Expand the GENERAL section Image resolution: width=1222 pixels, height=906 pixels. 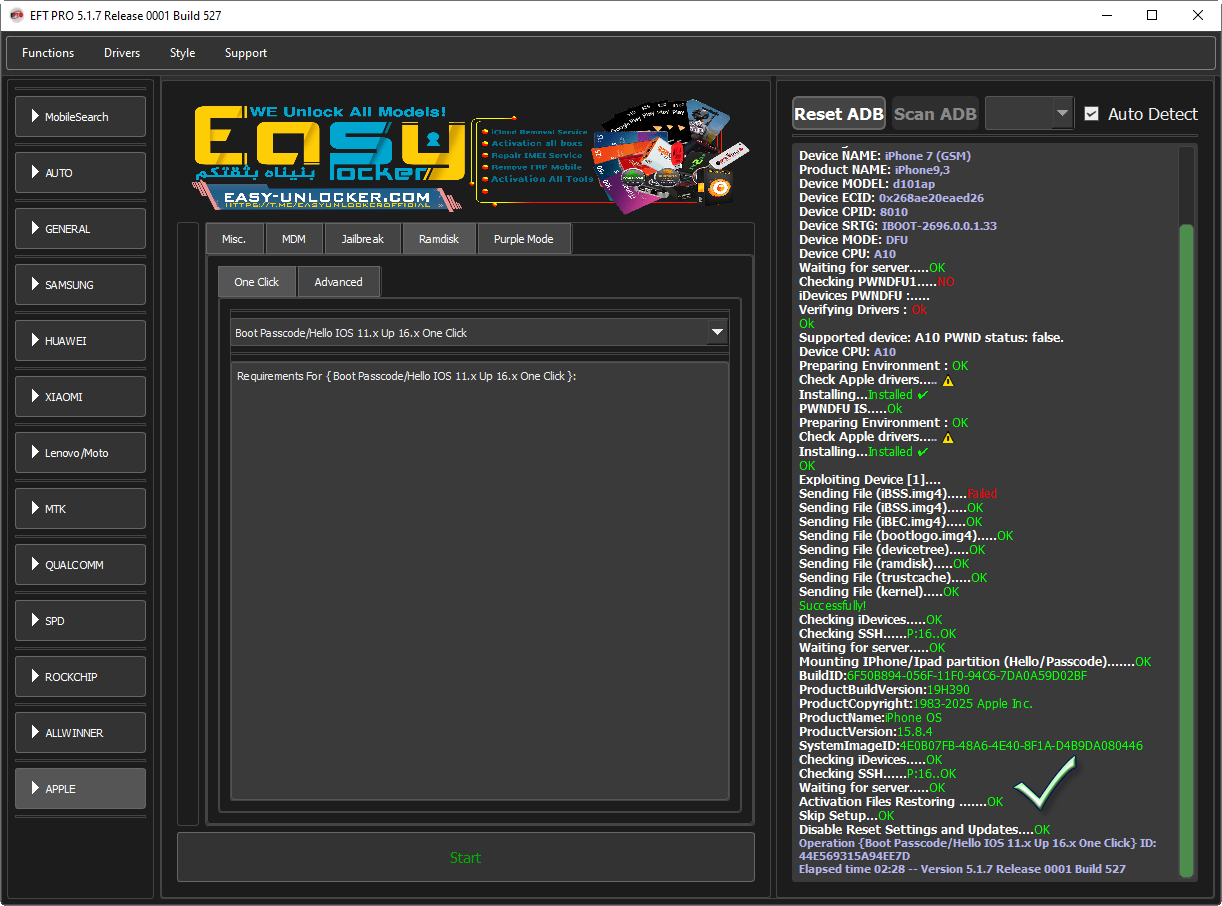[x=81, y=229]
